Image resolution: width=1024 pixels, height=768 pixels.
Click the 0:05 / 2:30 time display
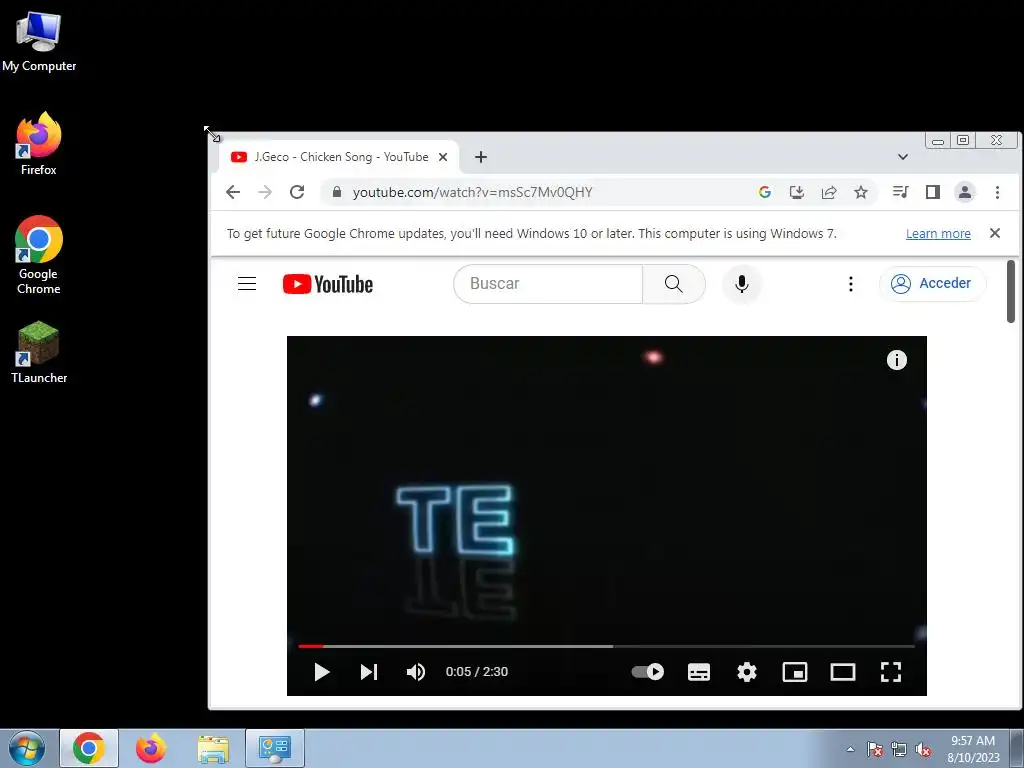click(x=477, y=672)
